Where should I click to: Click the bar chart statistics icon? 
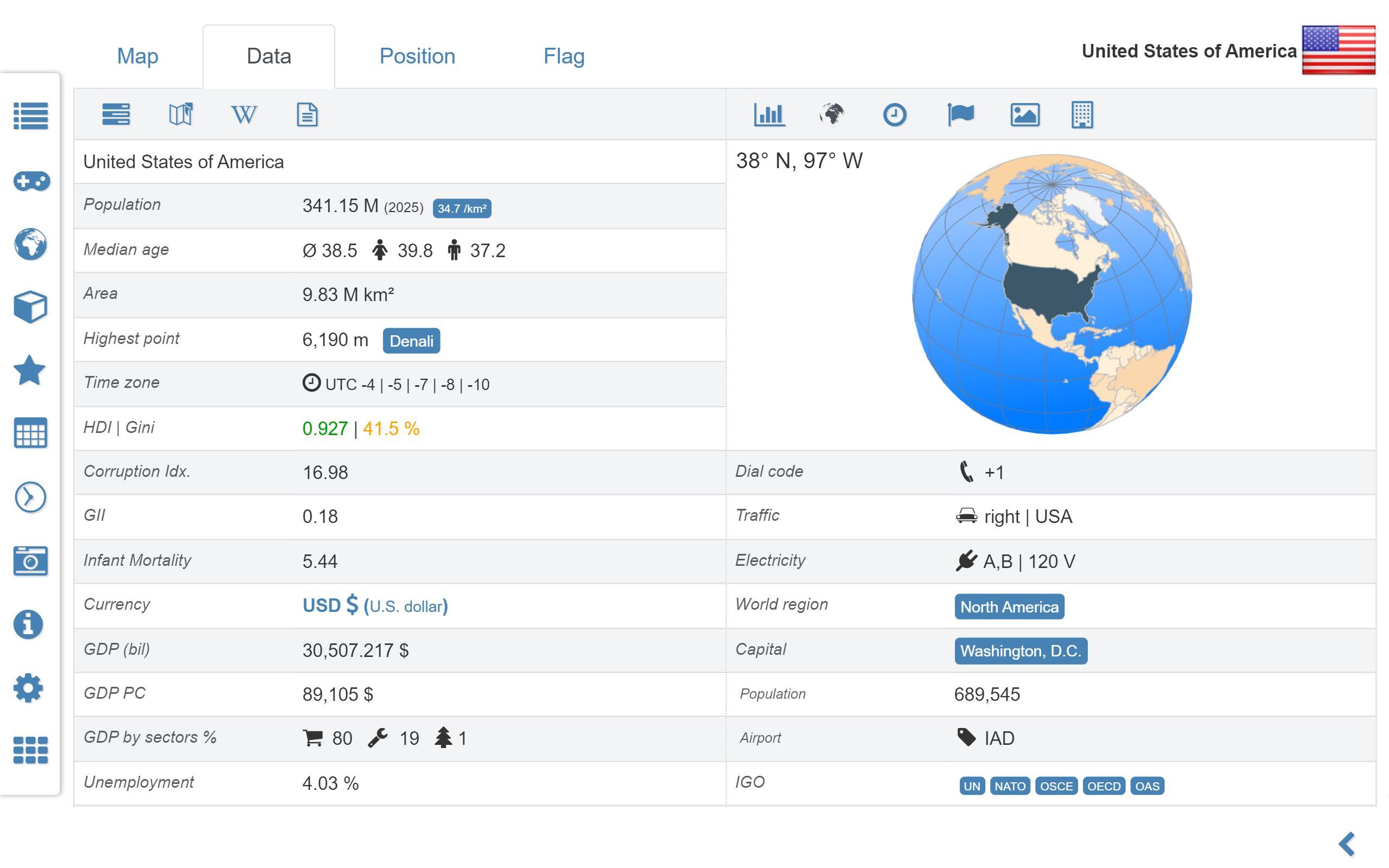pos(769,114)
